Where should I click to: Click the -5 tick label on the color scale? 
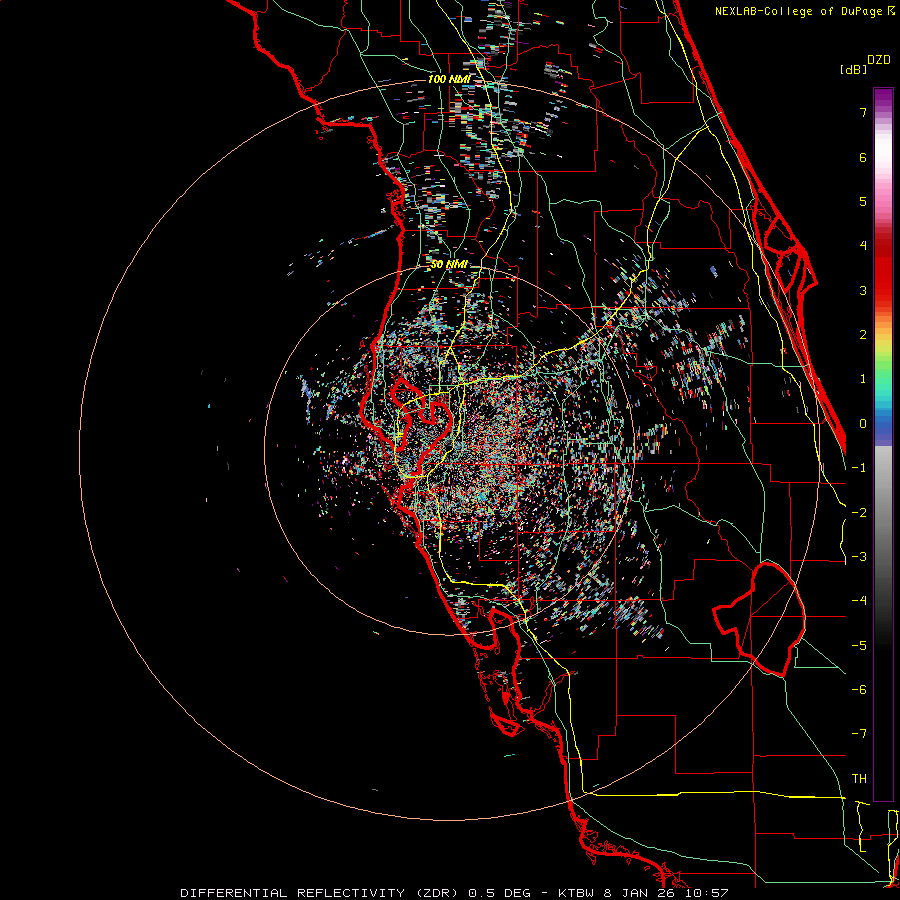[859, 646]
